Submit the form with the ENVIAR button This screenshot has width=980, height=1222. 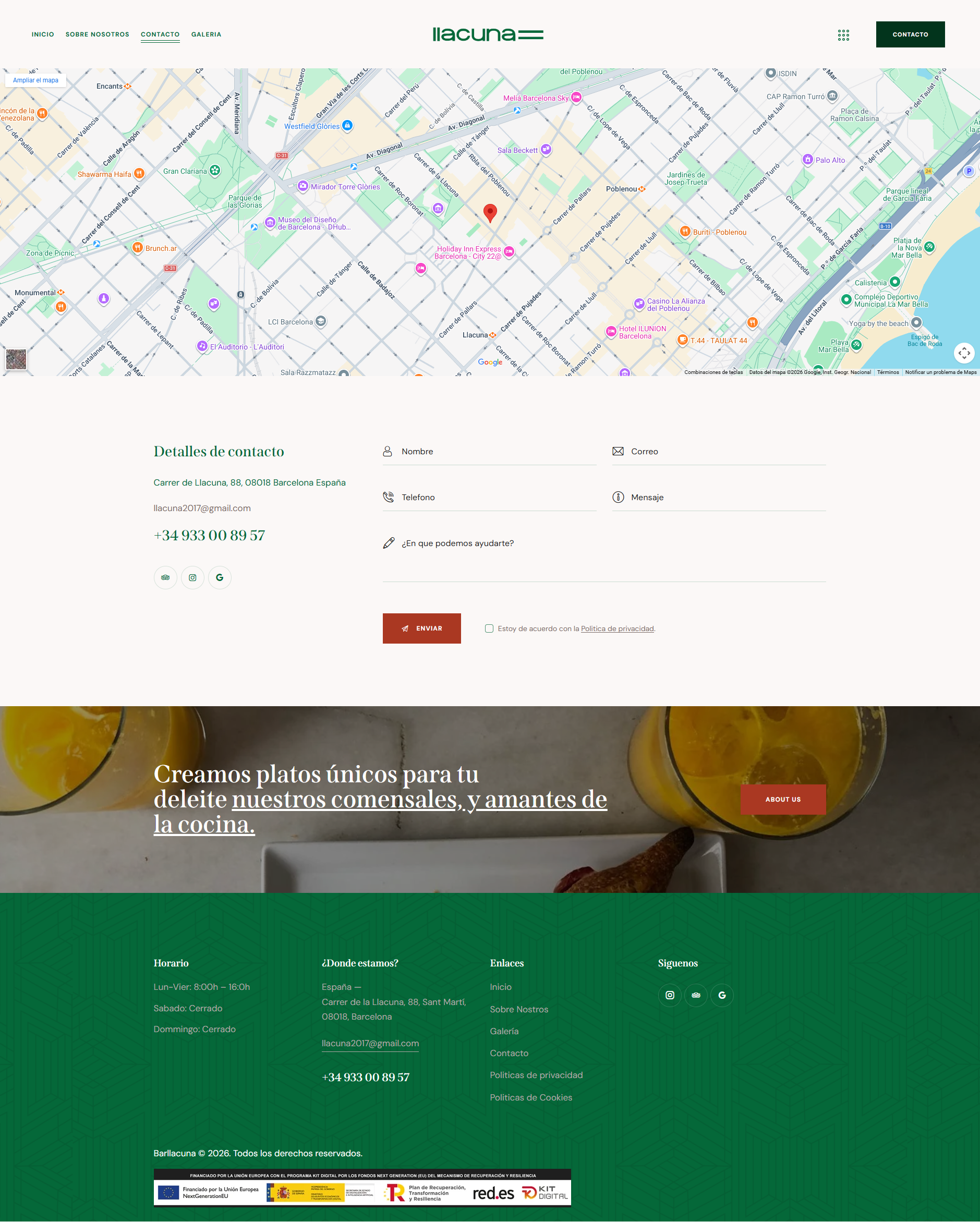[x=422, y=628]
